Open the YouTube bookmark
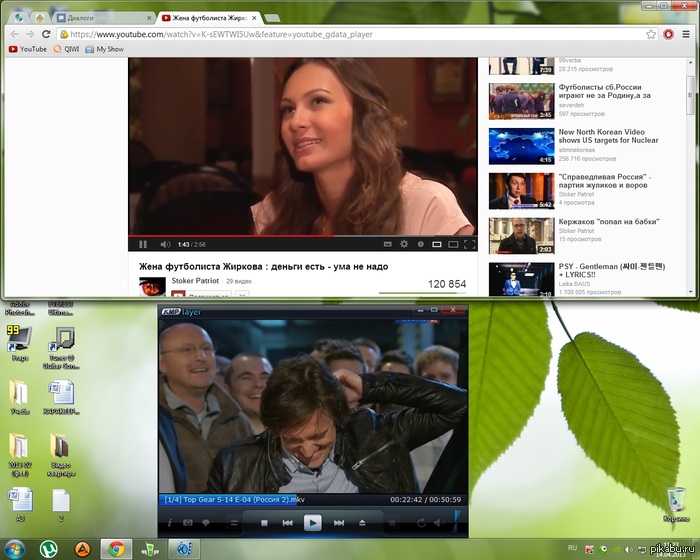Viewport: 700px width, 560px height. (x=28, y=49)
